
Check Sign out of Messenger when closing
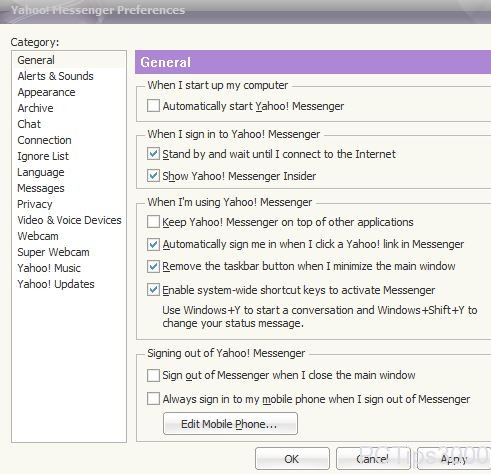point(153,375)
